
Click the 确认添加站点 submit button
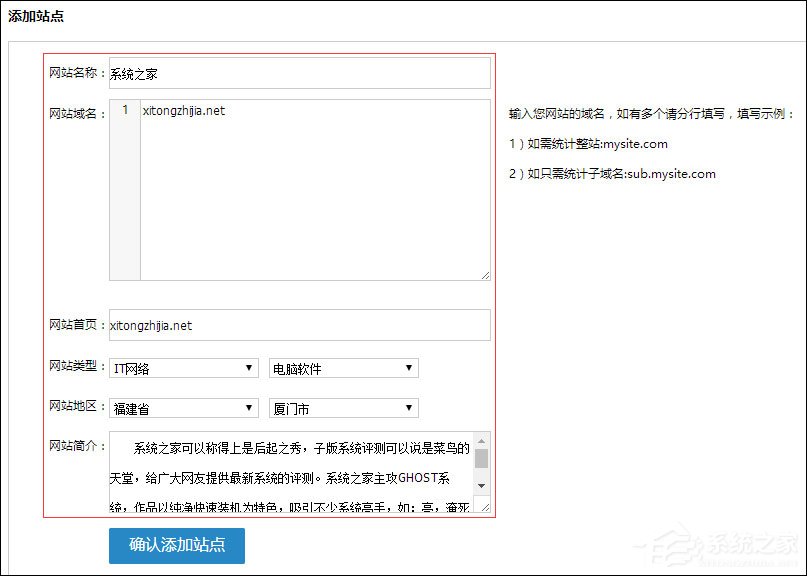176,547
